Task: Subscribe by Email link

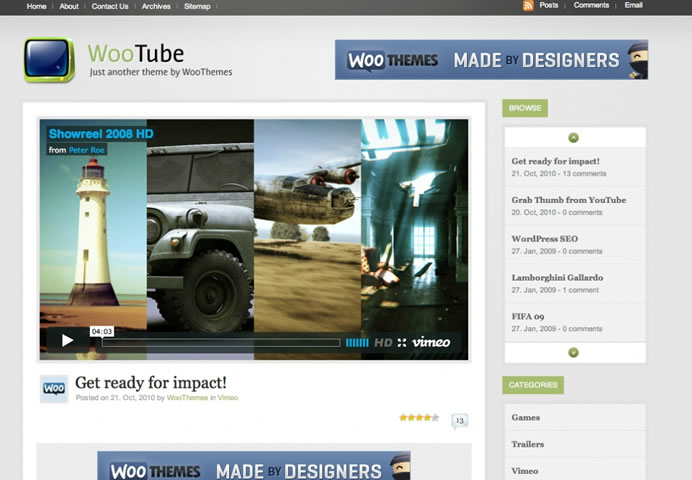Action: click(x=633, y=5)
